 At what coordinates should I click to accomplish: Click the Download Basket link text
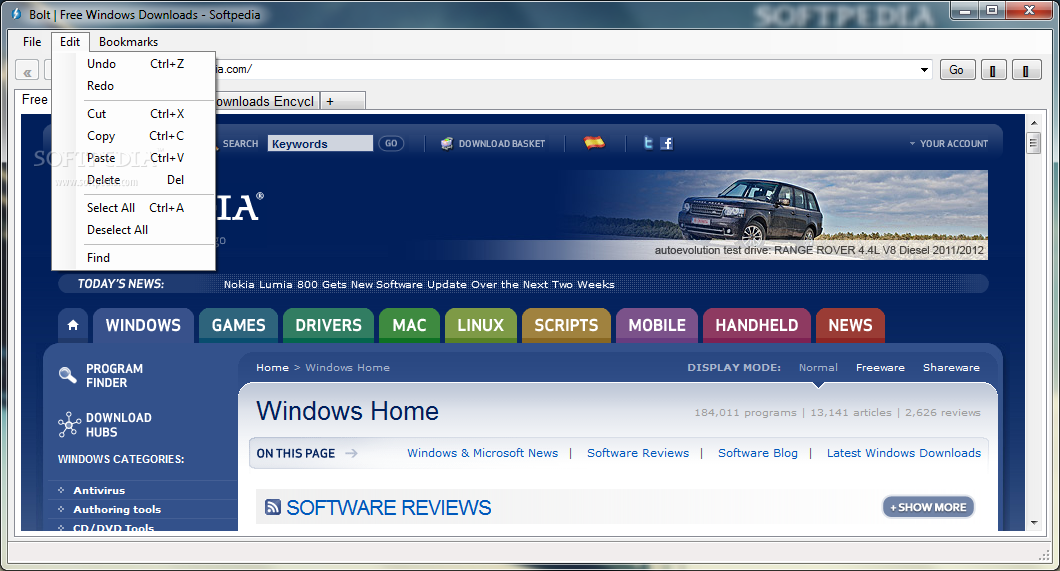click(502, 144)
